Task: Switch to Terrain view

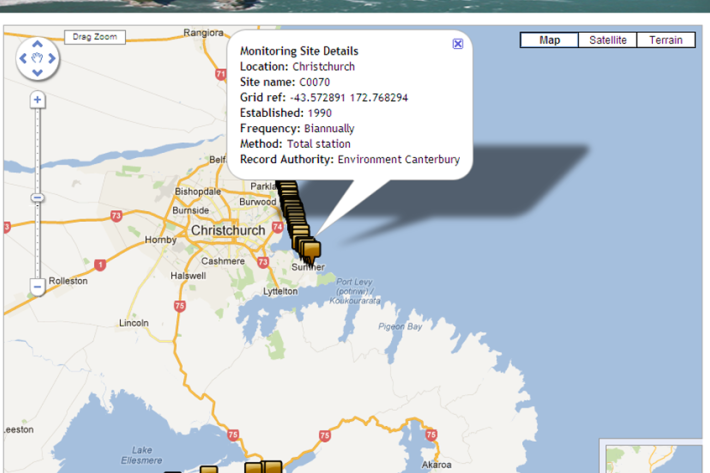Action: tap(665, 40)
